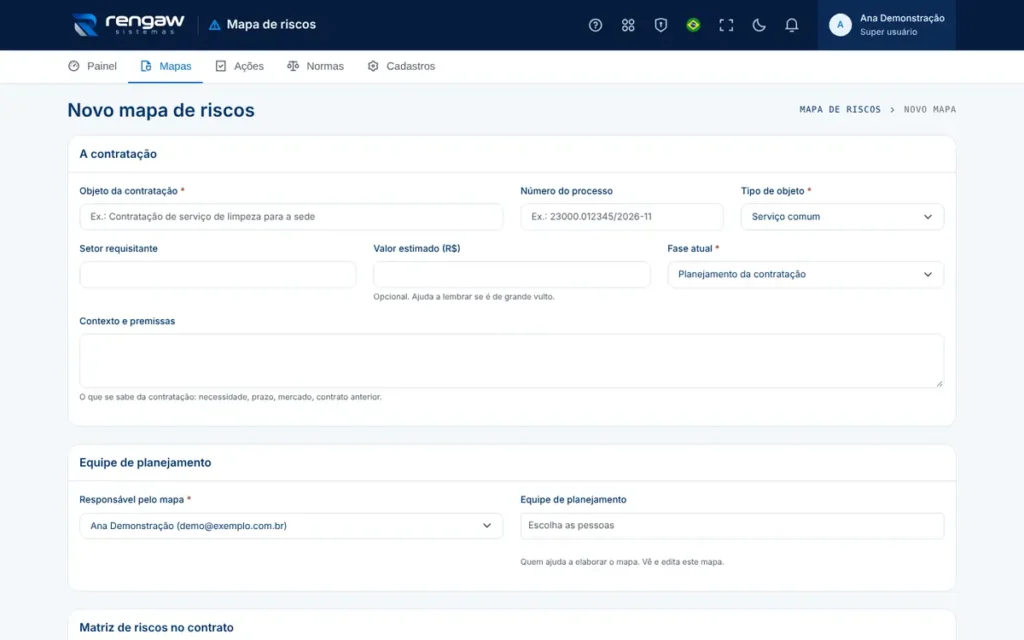This screenshot has width=1024, height=640.
Task: Click the Rengaw Sistemas logo
Action: point(129,25)
